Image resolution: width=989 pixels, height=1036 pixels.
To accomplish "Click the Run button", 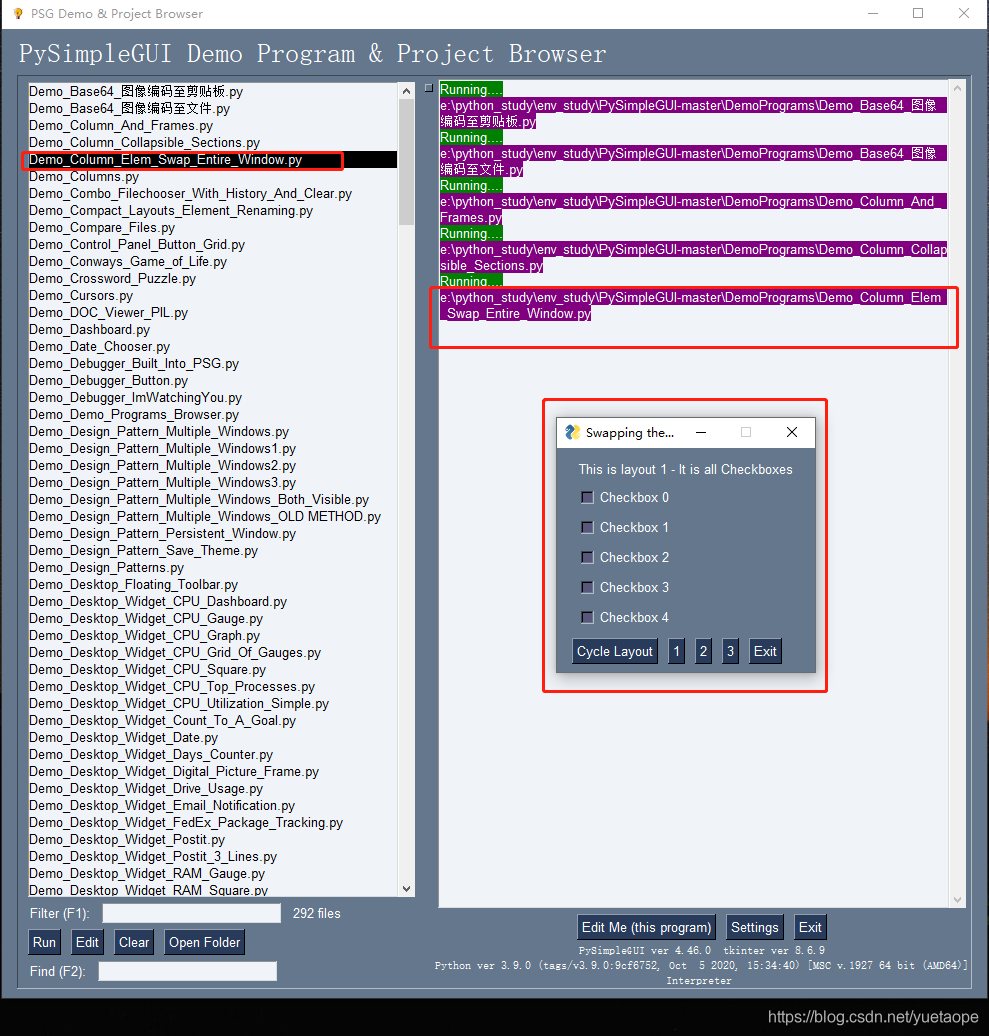I will point(44,942).
